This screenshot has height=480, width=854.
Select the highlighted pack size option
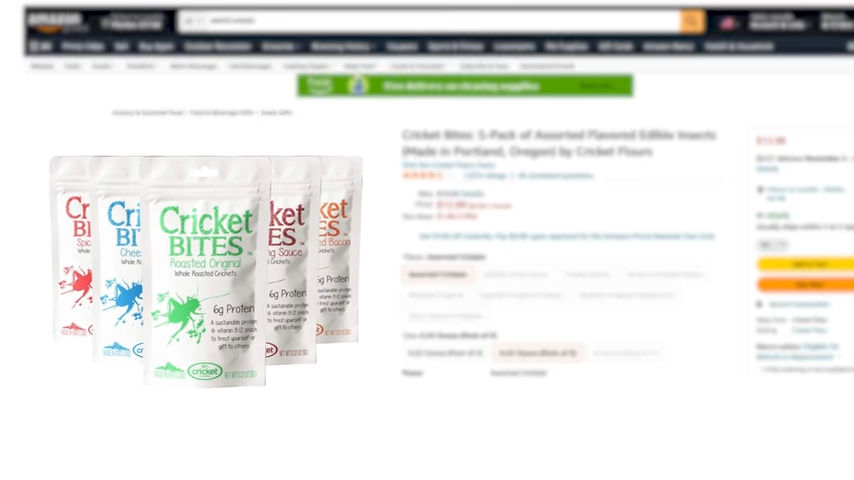pyautogui.click(x=538, y=353)
